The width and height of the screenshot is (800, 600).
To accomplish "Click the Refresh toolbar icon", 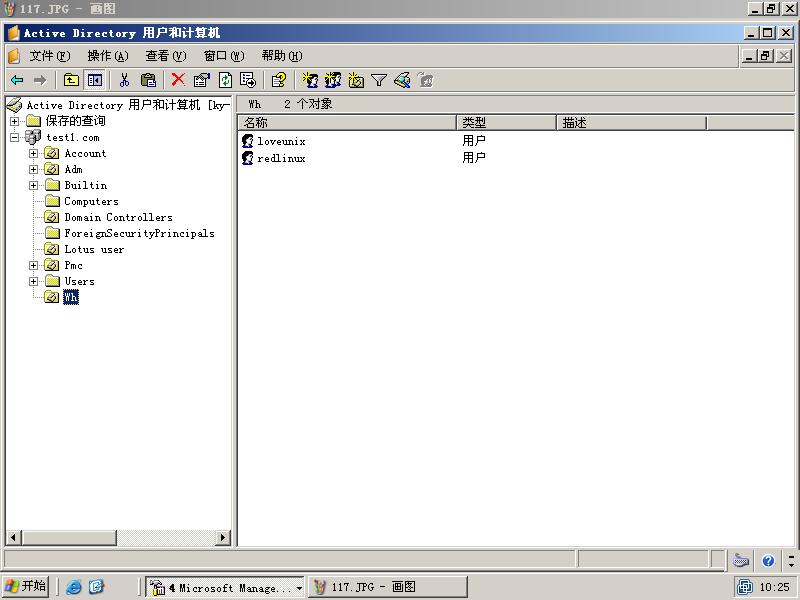I will [x=225, y=80].
